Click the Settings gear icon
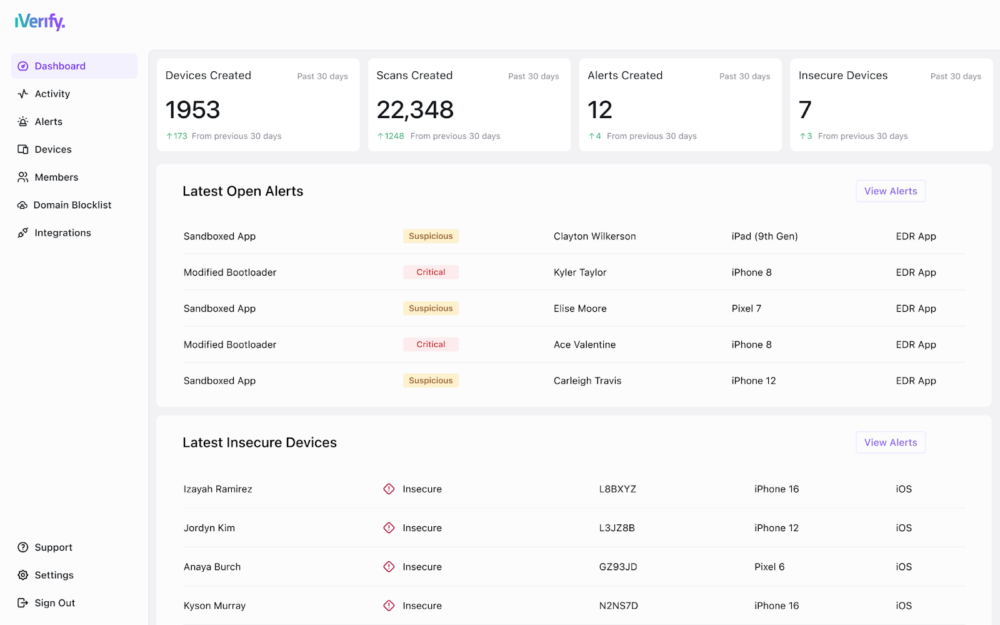The image size is (1000, 625). 23,575
